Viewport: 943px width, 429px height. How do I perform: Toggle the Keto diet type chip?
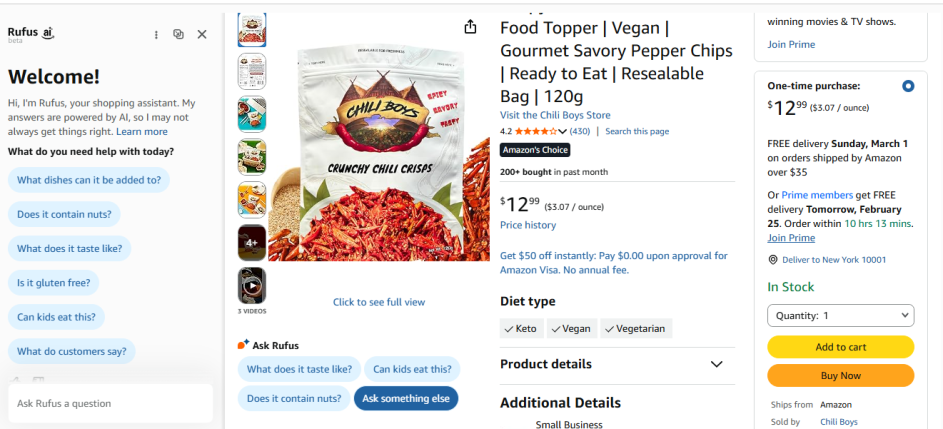[x=522, y=328]
